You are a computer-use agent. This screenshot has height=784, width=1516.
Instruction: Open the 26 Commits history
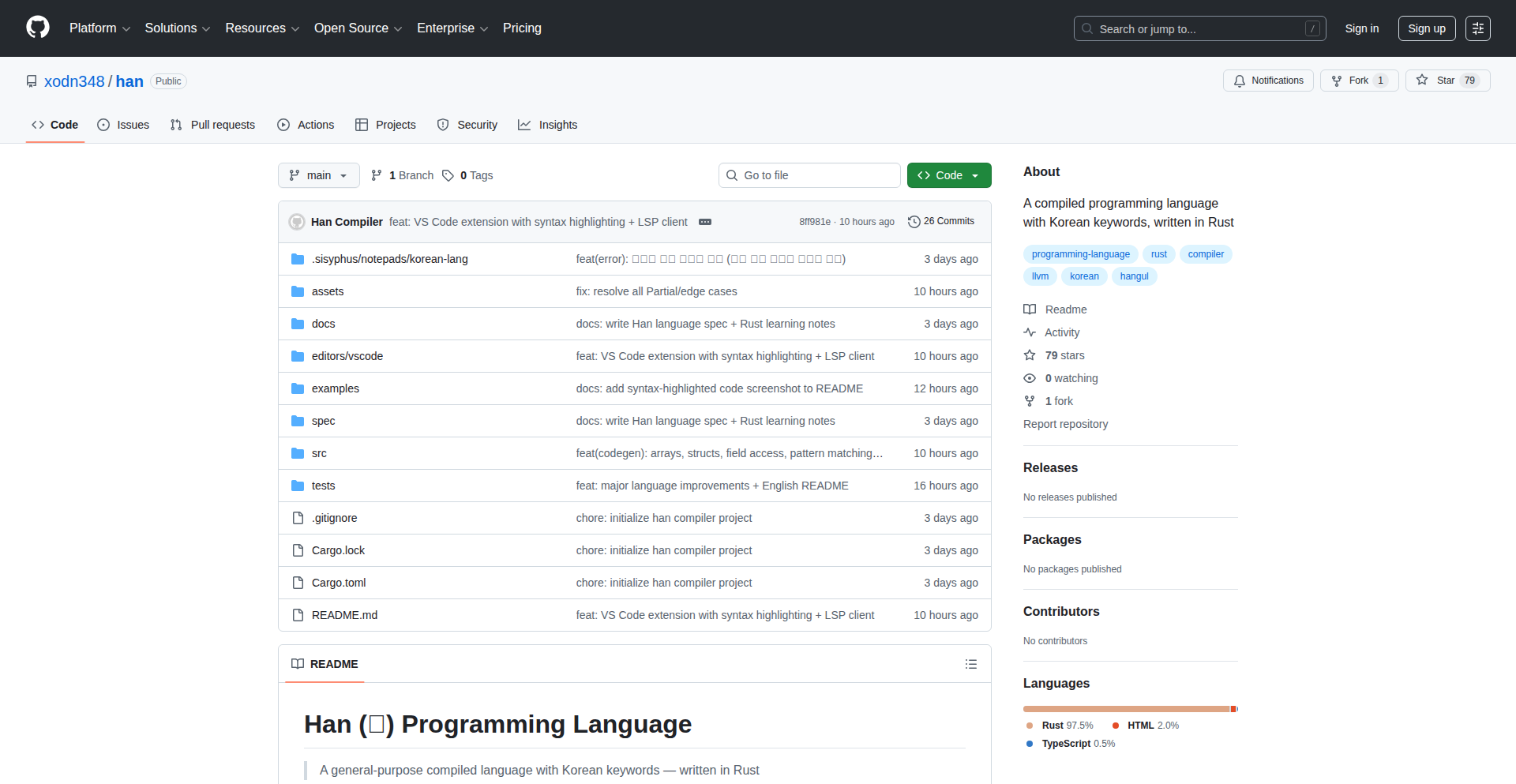click(x=941, y=222)
